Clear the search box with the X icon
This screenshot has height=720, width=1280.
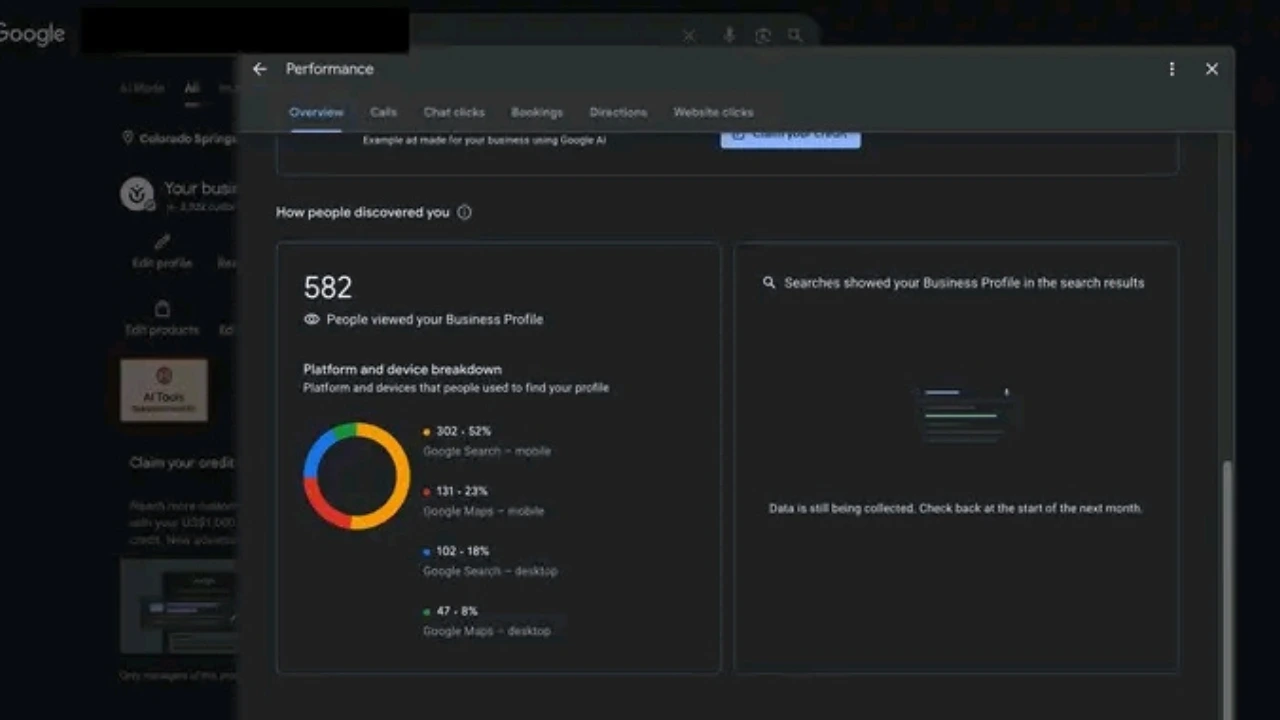689,36
